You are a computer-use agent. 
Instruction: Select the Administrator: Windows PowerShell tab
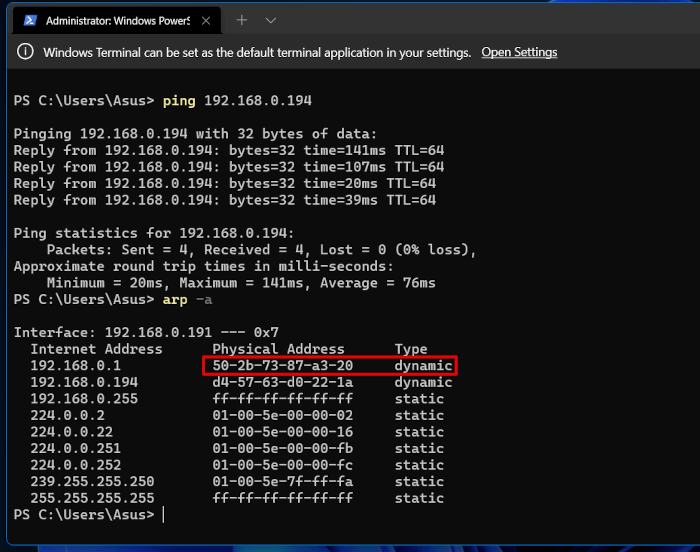click(117, 21)
